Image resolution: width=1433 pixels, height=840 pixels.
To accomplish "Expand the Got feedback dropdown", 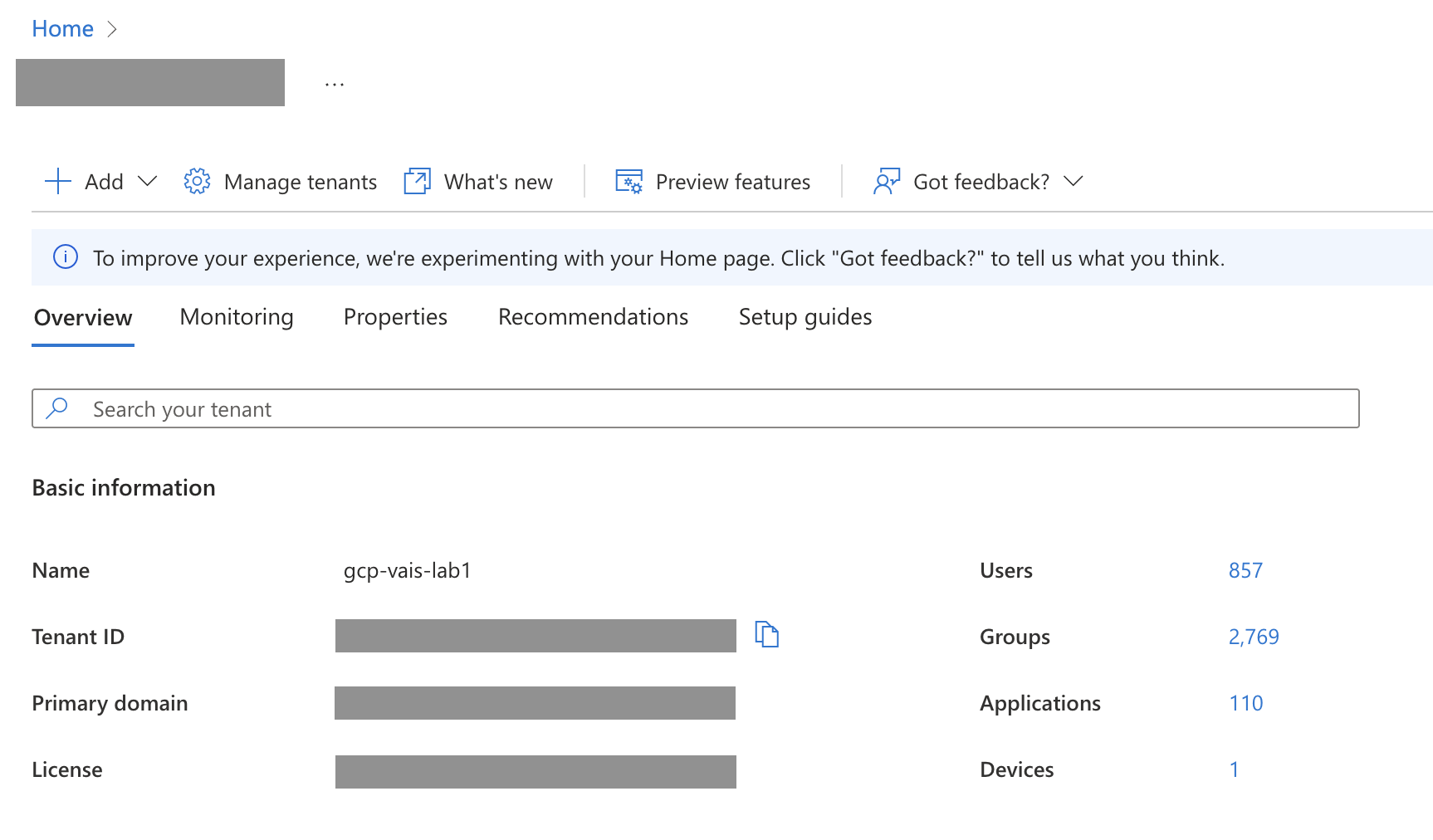I will pos(1075,181).
